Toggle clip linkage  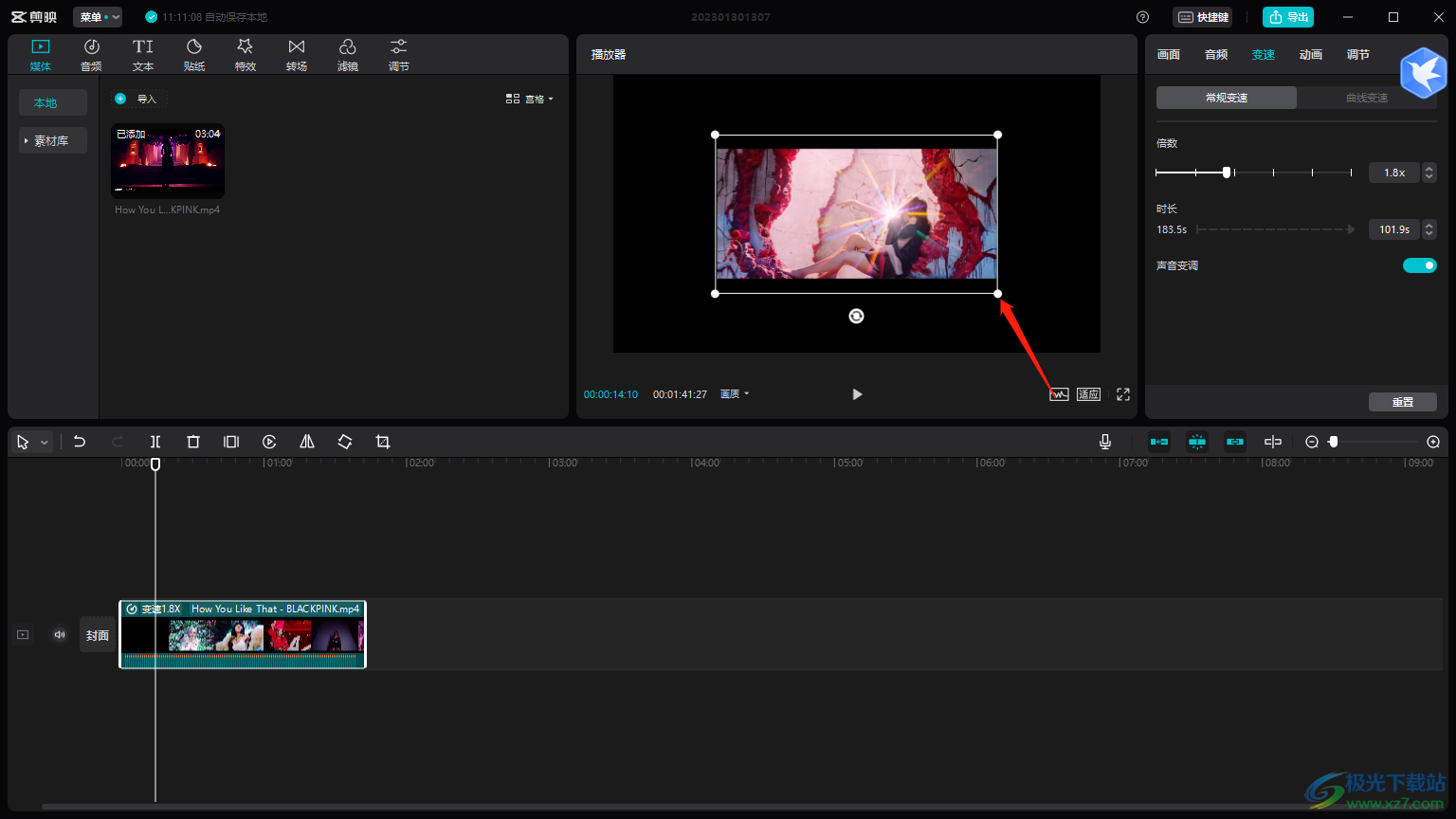(1234, 442)
